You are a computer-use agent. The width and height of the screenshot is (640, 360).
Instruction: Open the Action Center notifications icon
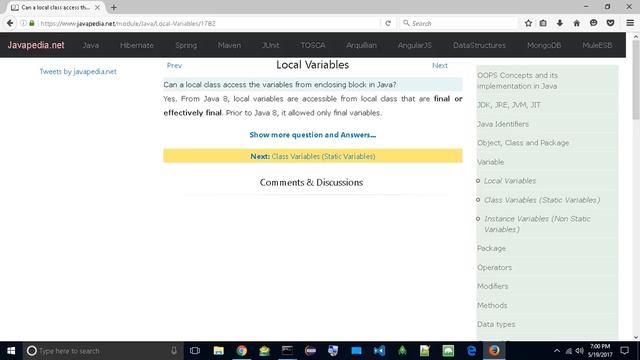[624, 351]
